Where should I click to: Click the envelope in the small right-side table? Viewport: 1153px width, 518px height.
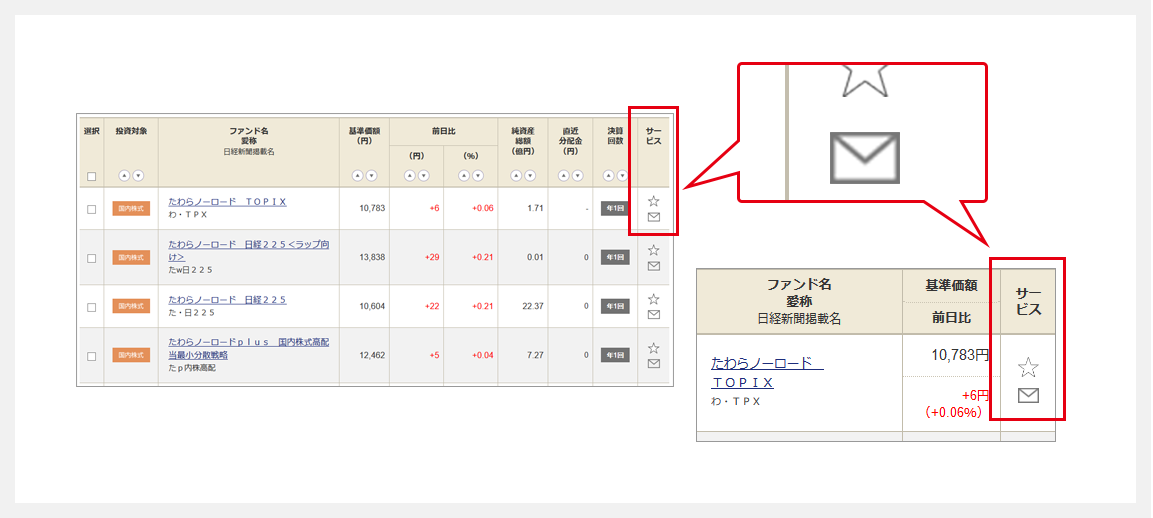pyautogui.click(x=1028, y=395)
